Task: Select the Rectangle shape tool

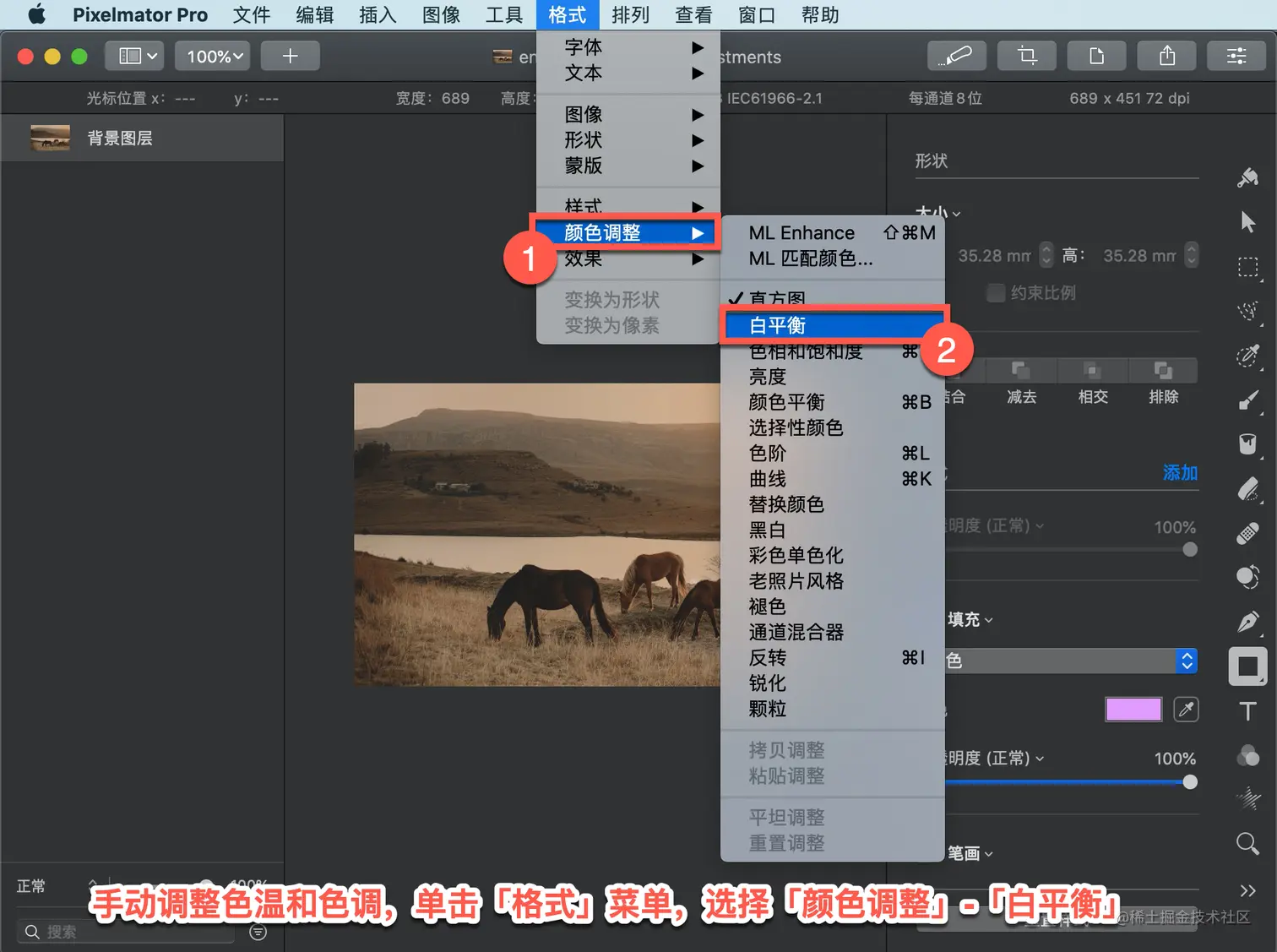Action: pos(1247,667)
